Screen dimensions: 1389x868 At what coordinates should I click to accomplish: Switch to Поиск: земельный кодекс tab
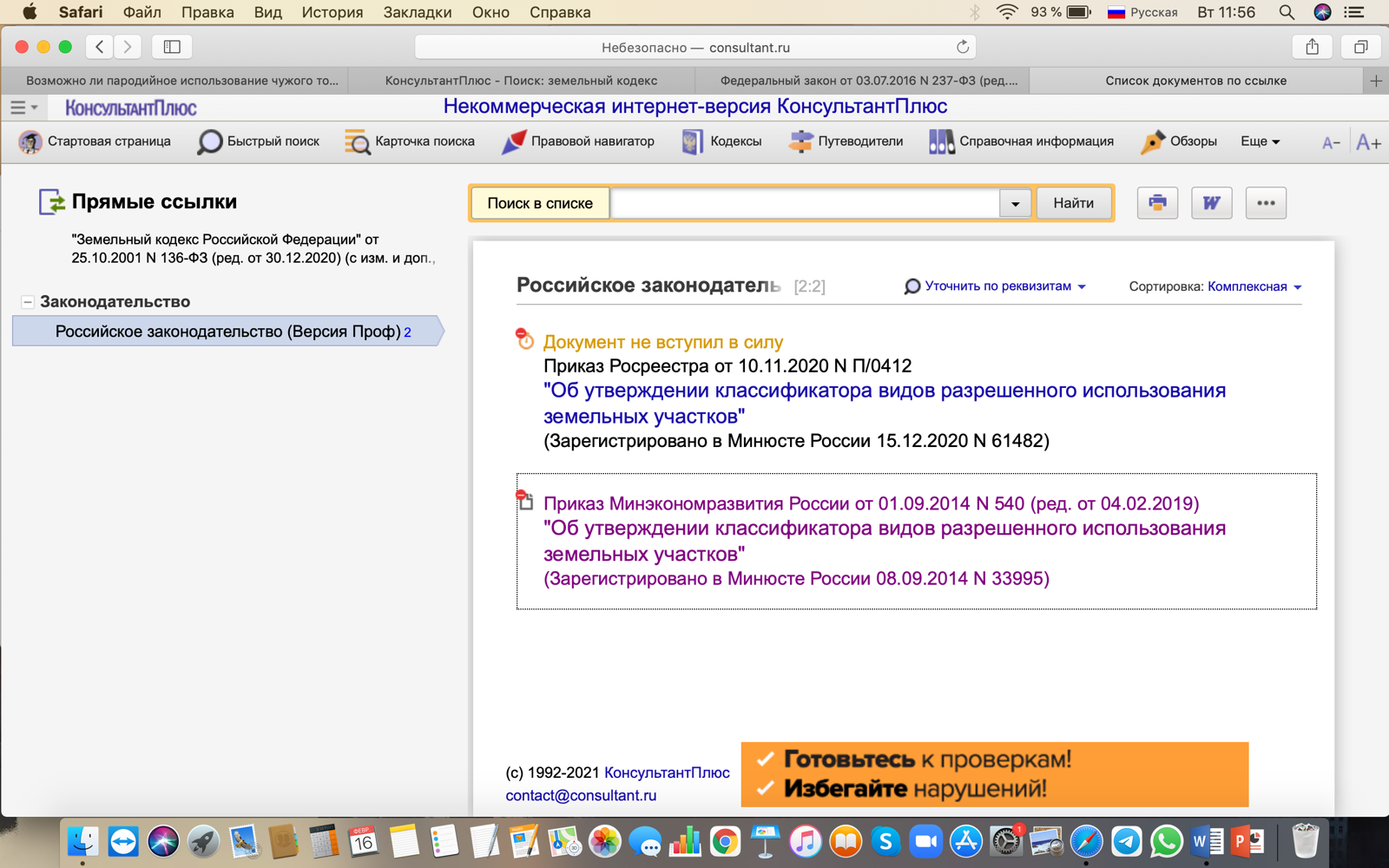point(521,81)
